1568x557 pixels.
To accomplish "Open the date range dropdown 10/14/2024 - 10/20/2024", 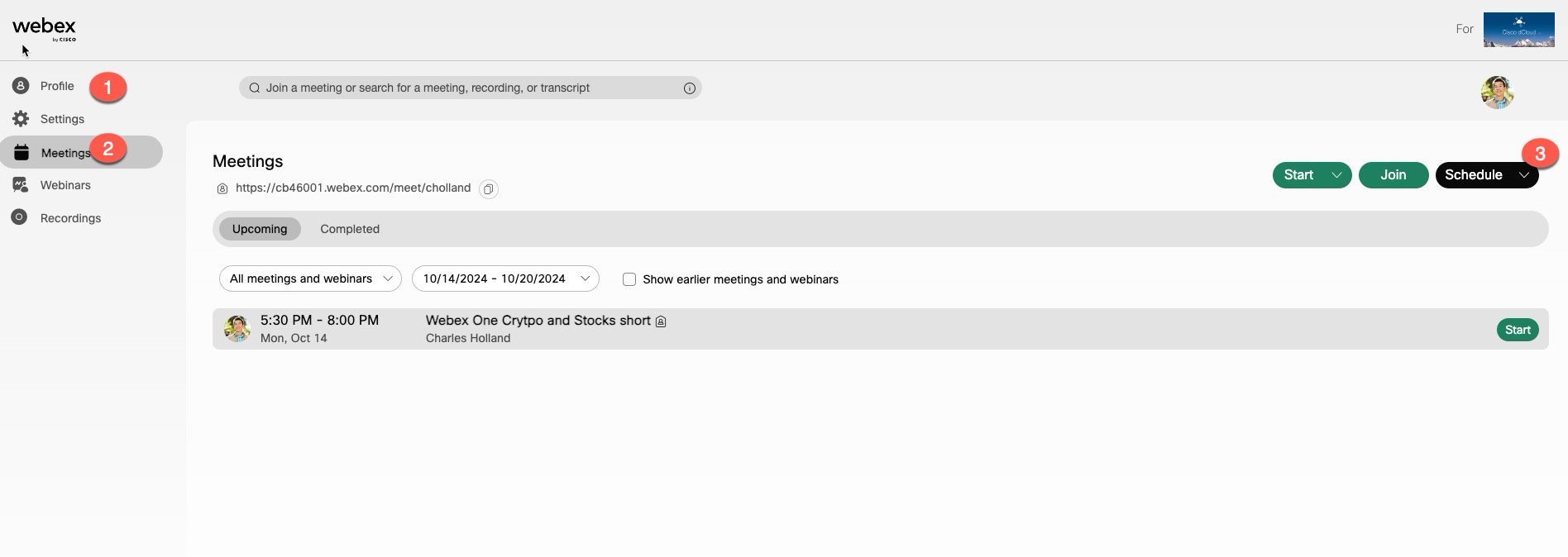I will pyautogui.click(x=505, y=278).
